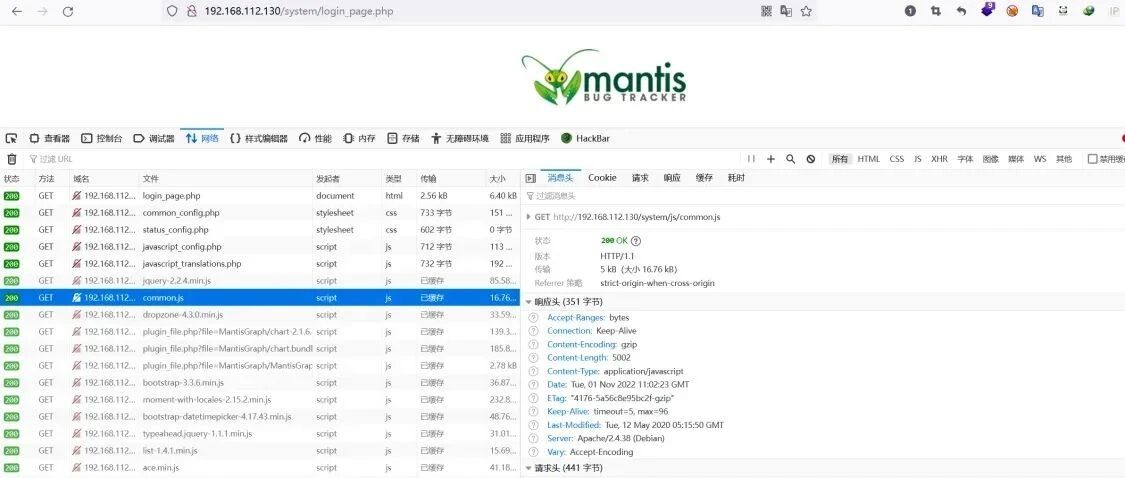
Task: Open the Console (控制台) tab
Action: tap(102, 139)
